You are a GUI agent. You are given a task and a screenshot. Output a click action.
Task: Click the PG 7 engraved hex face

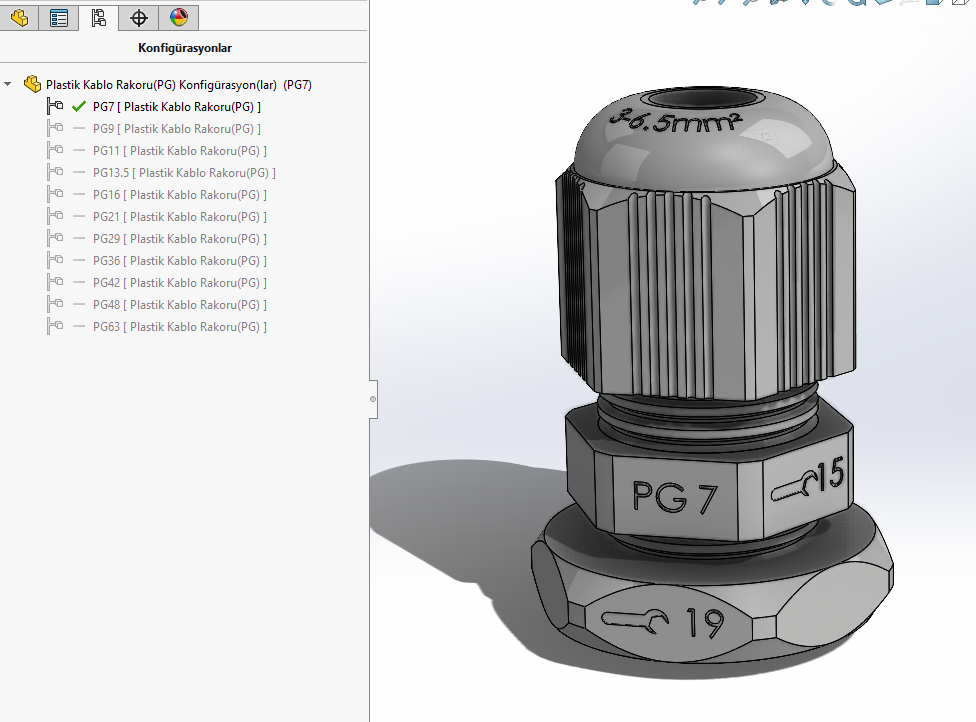tap(675, 497)
